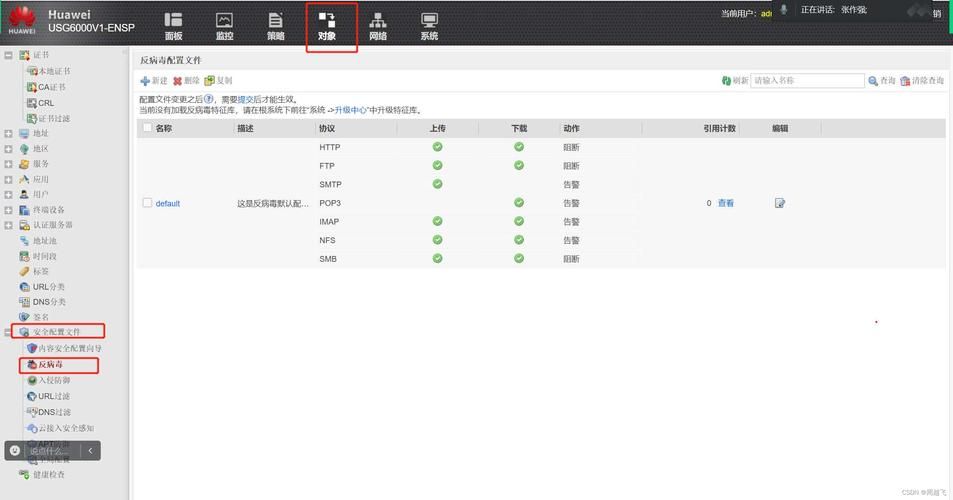
Task: Click the 查询 search button
Action: (x=882, y=80)
